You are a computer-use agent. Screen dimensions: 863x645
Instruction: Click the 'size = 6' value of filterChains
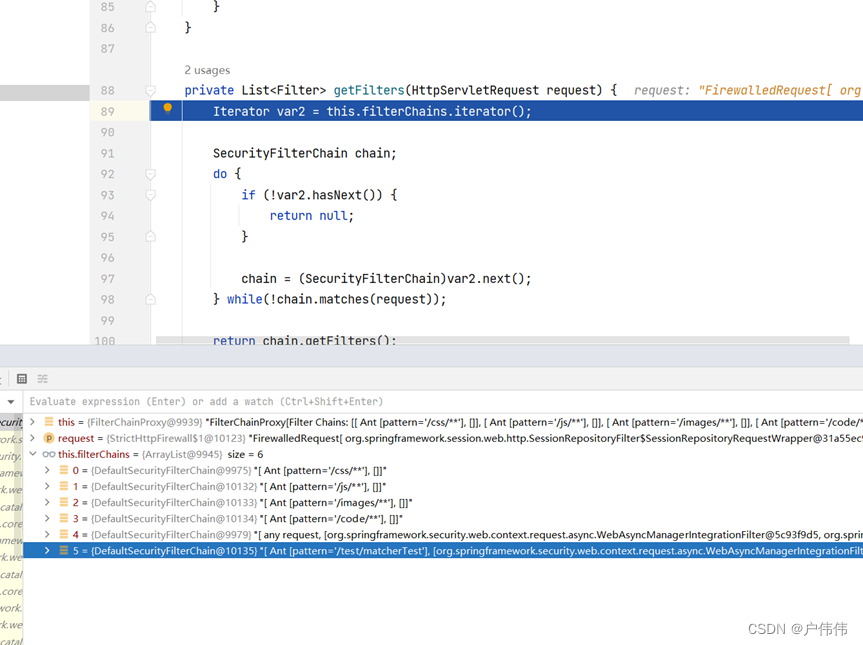pyautogui.click(x=245, y=454)
